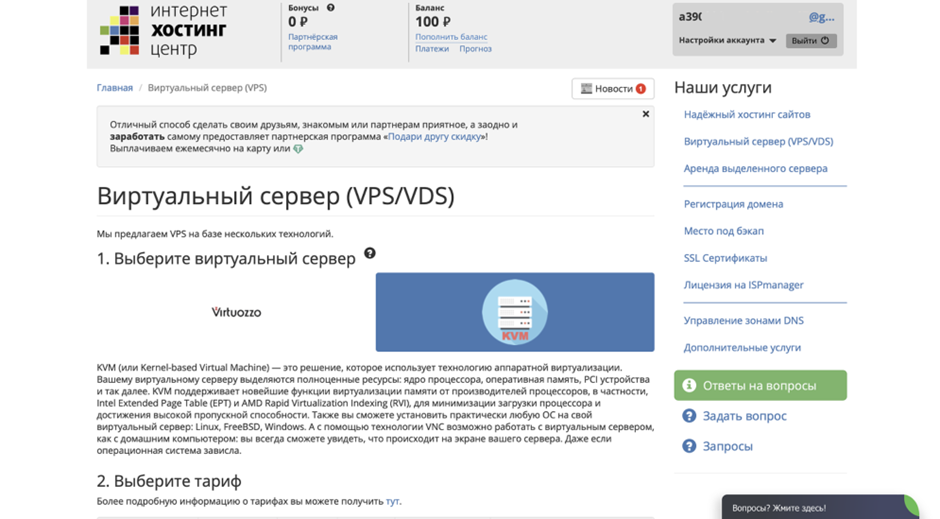Open SSL Сертификаты
Screen dimensions: 940x519
click(x=725, y=258)
